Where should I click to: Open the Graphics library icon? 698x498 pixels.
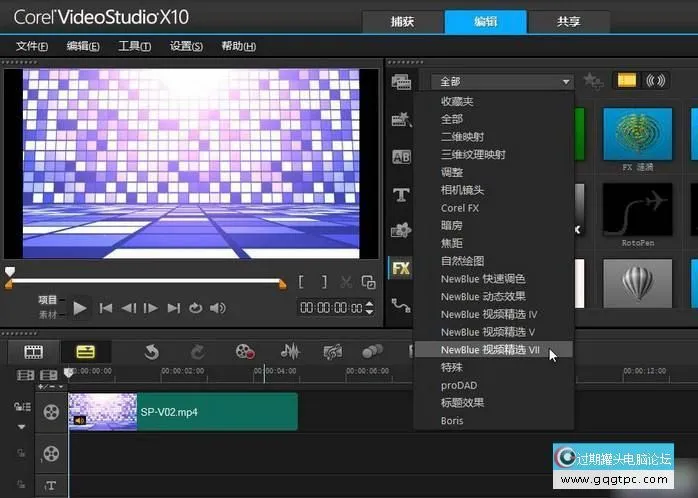(401, 230)
